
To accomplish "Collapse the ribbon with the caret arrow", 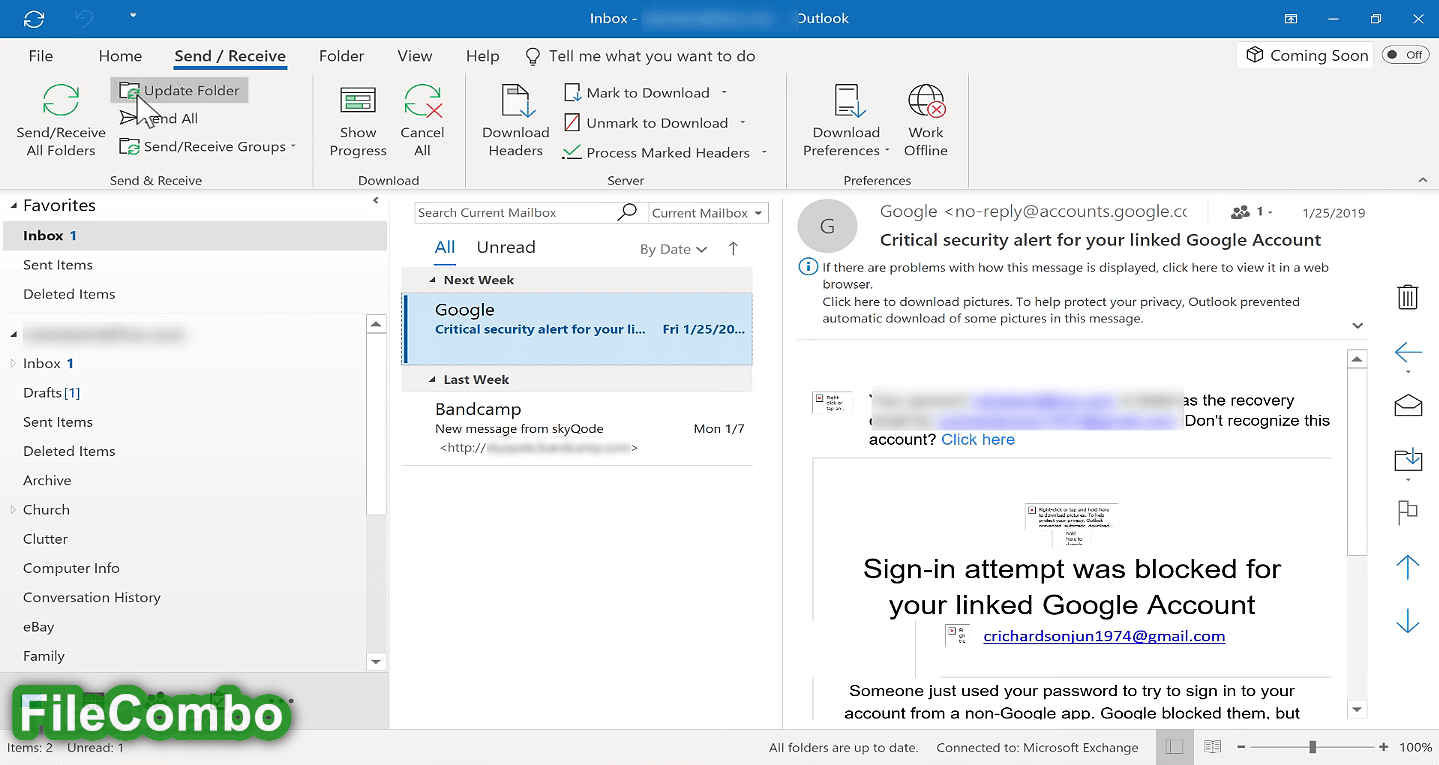I will (x=1423, y=180).
